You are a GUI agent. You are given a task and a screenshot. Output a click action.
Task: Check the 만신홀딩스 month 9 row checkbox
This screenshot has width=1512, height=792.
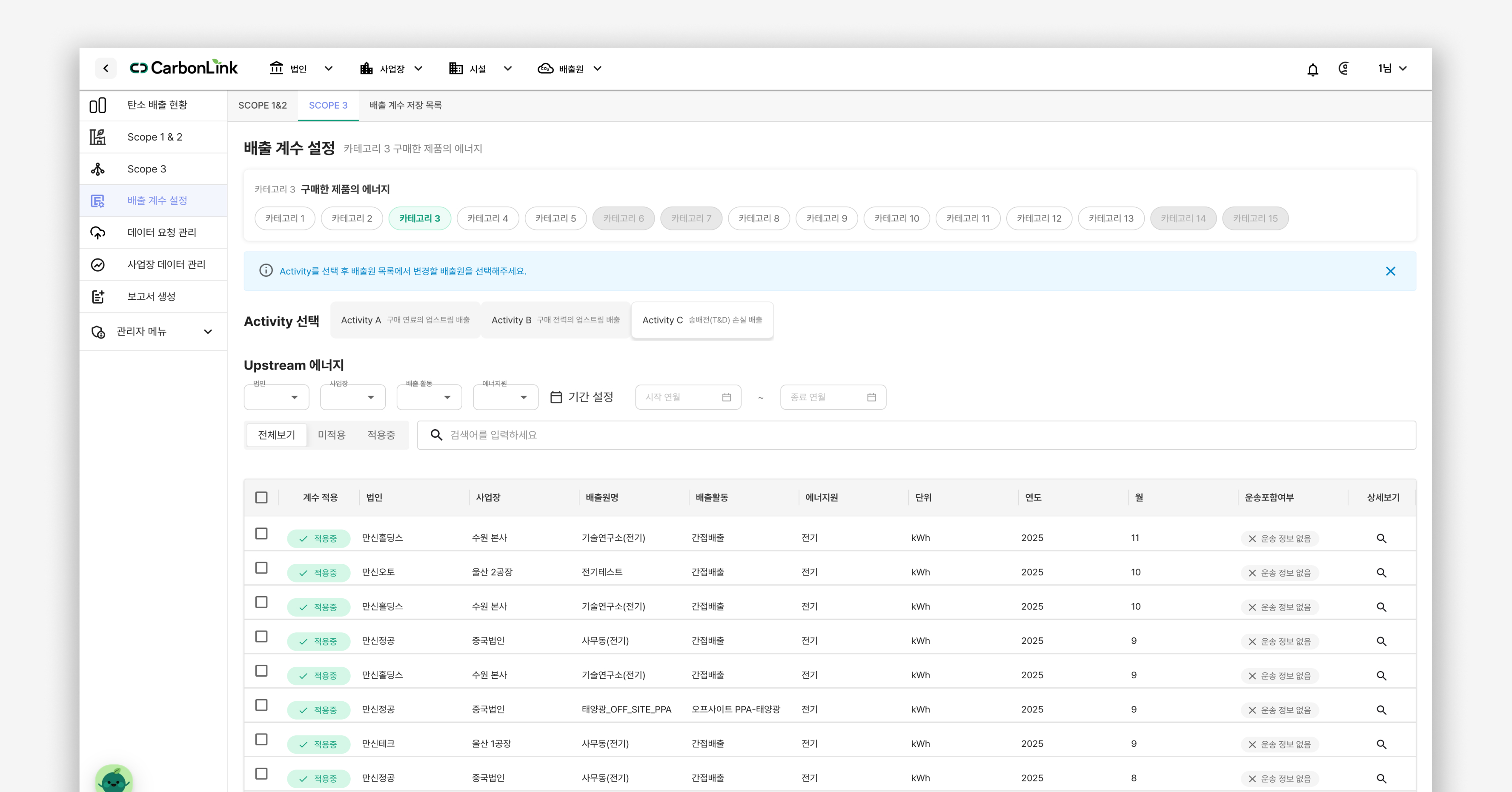click(x=261, y=671)
